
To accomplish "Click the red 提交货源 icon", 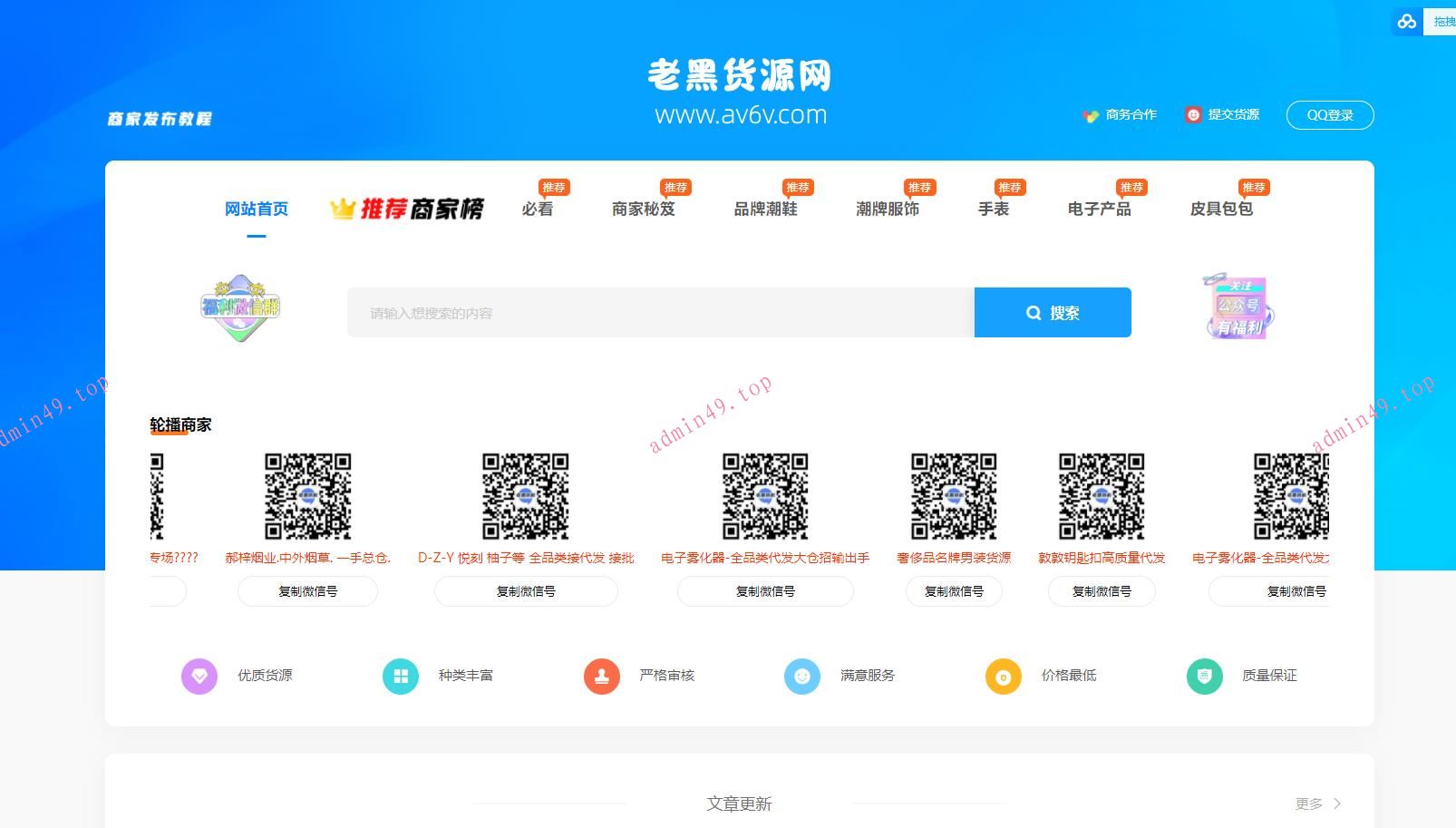I will 1193,115.
